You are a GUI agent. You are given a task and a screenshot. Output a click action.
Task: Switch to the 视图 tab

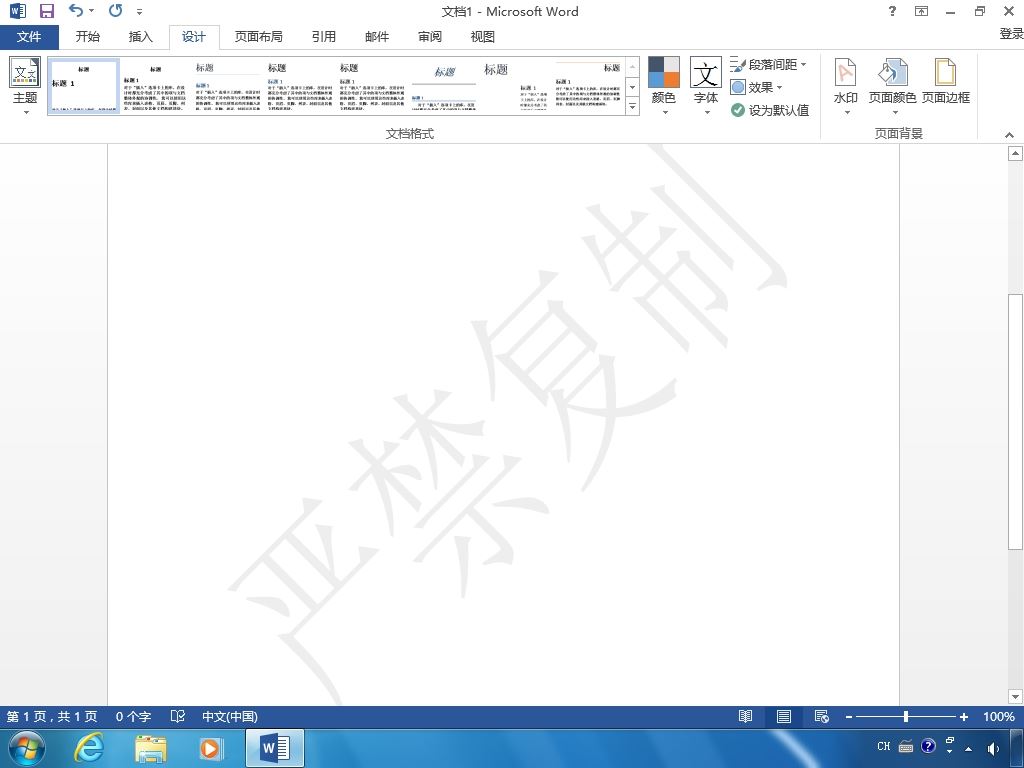[483, 37]
